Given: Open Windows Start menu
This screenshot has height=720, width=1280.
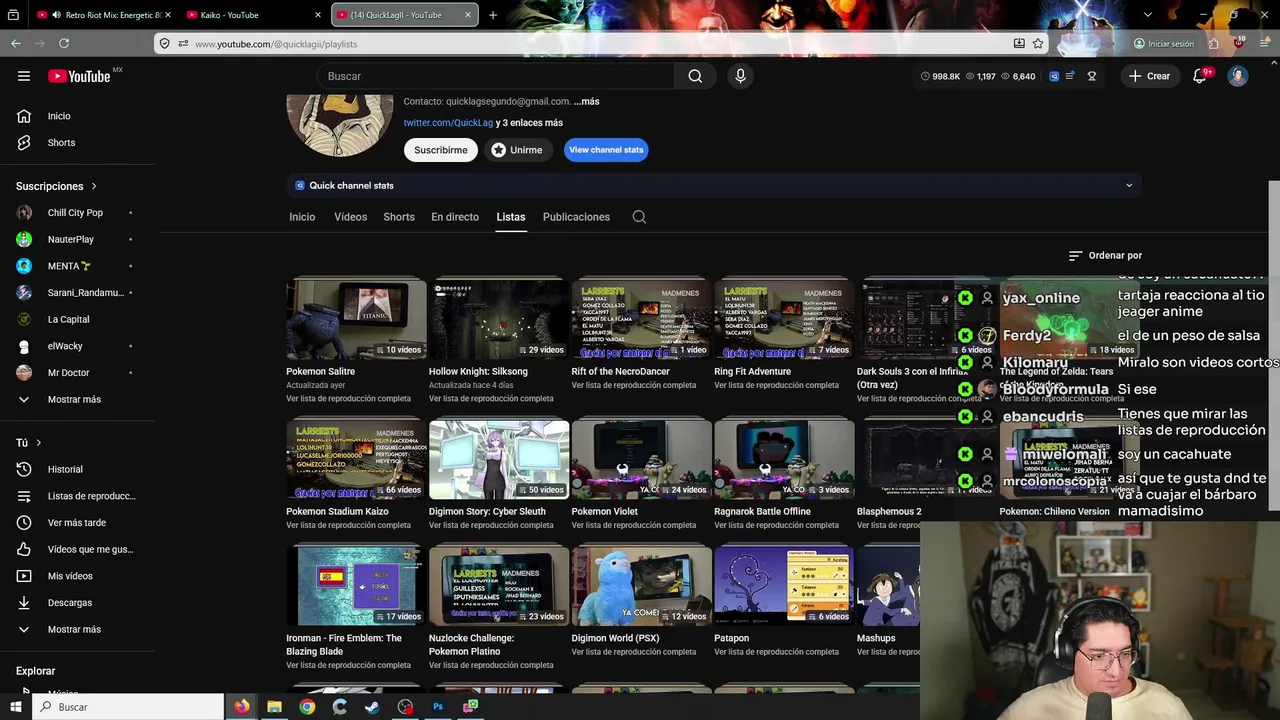Looking at the screenshot, I should [x=16, y=707].
